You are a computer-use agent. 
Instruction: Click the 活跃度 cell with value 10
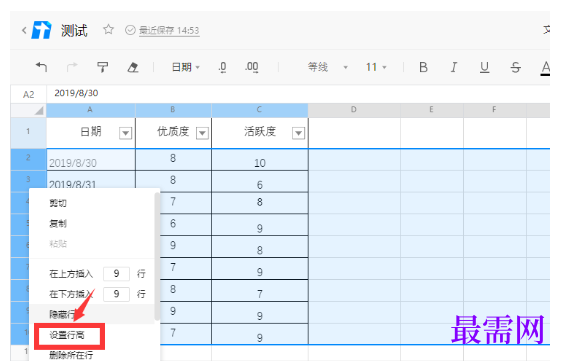click(260, 159)
